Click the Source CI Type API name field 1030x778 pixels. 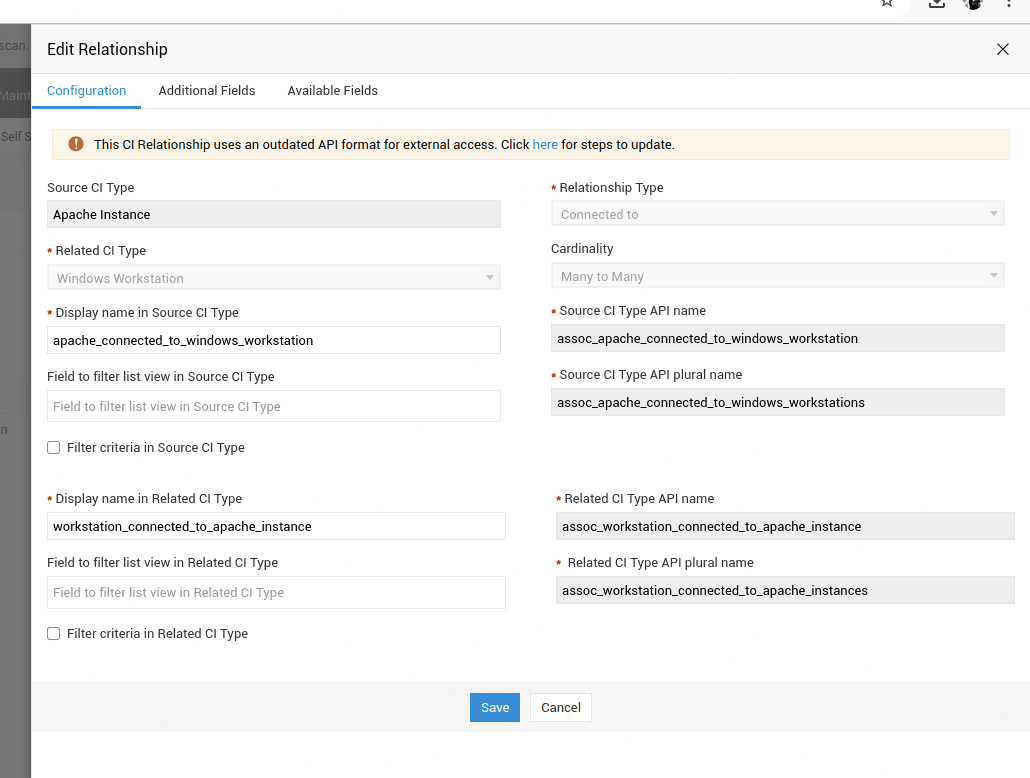click(778, 338)
